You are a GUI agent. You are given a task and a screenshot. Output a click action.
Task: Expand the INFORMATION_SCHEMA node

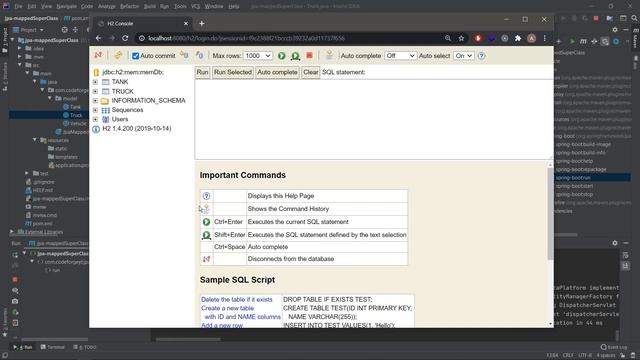(95, 100)
